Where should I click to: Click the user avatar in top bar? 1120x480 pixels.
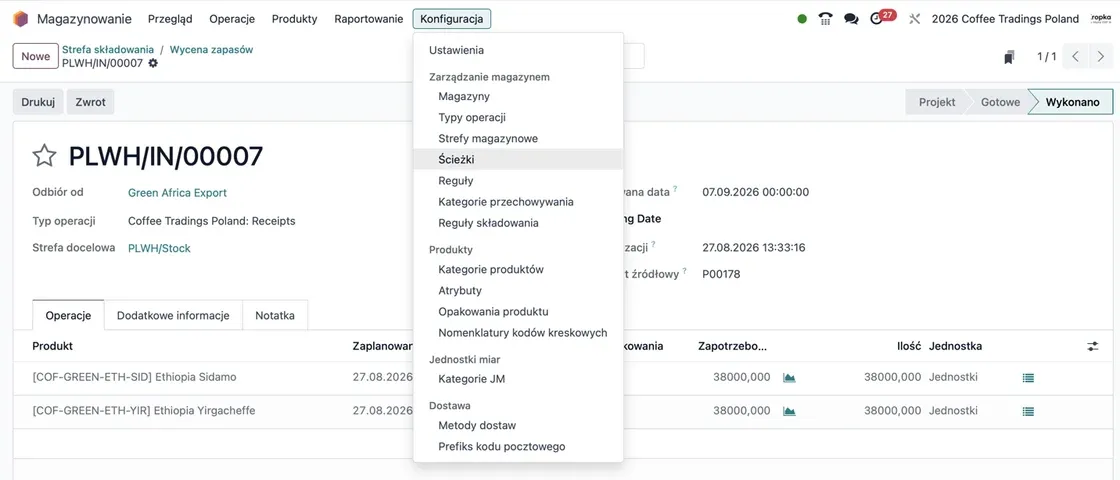point(1101,19)
